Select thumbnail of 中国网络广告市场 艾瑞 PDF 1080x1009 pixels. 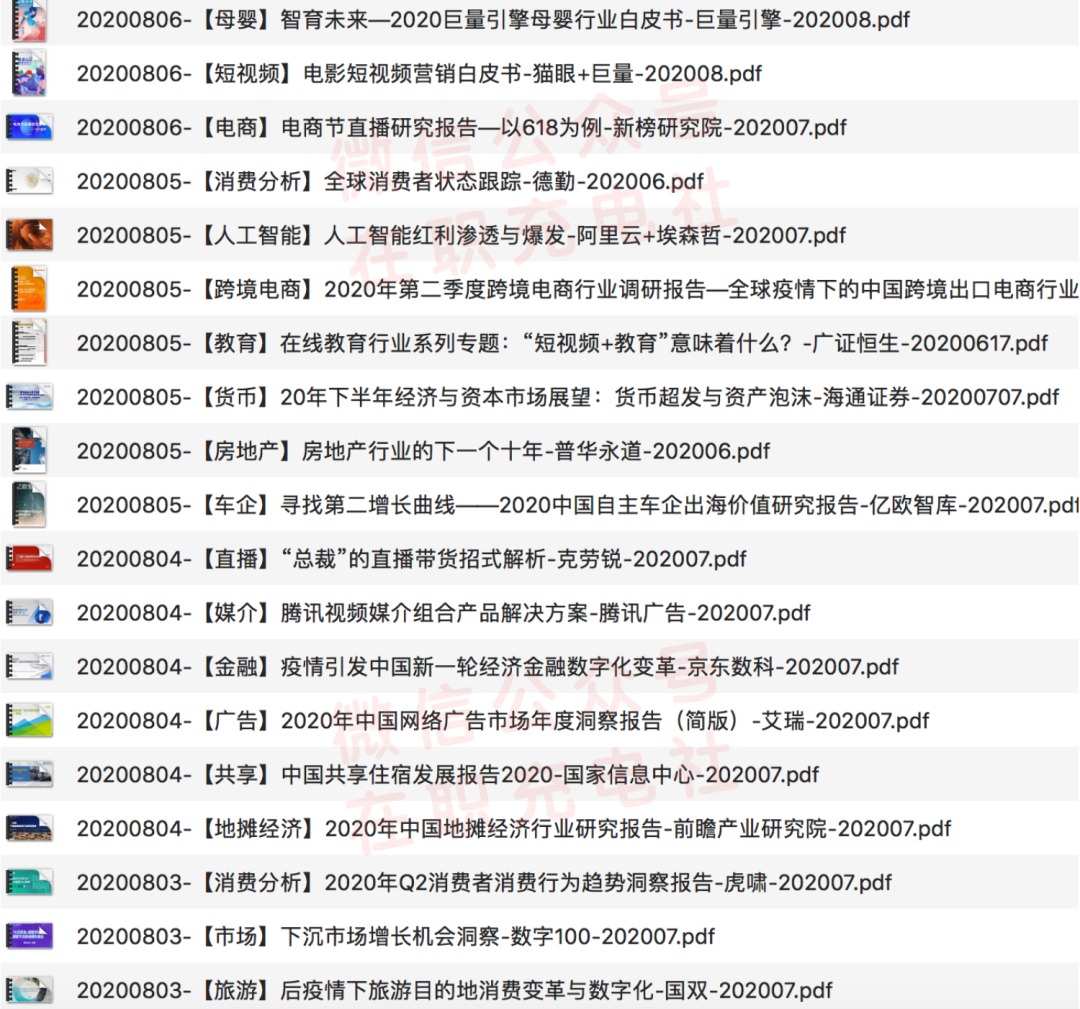[x=30, y=720]
